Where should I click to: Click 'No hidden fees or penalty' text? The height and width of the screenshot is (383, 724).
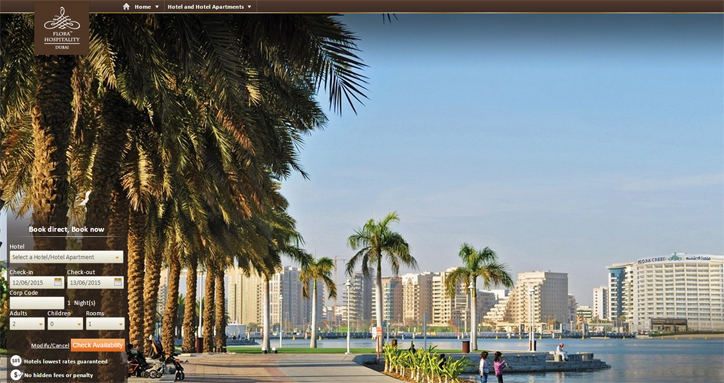59,375
